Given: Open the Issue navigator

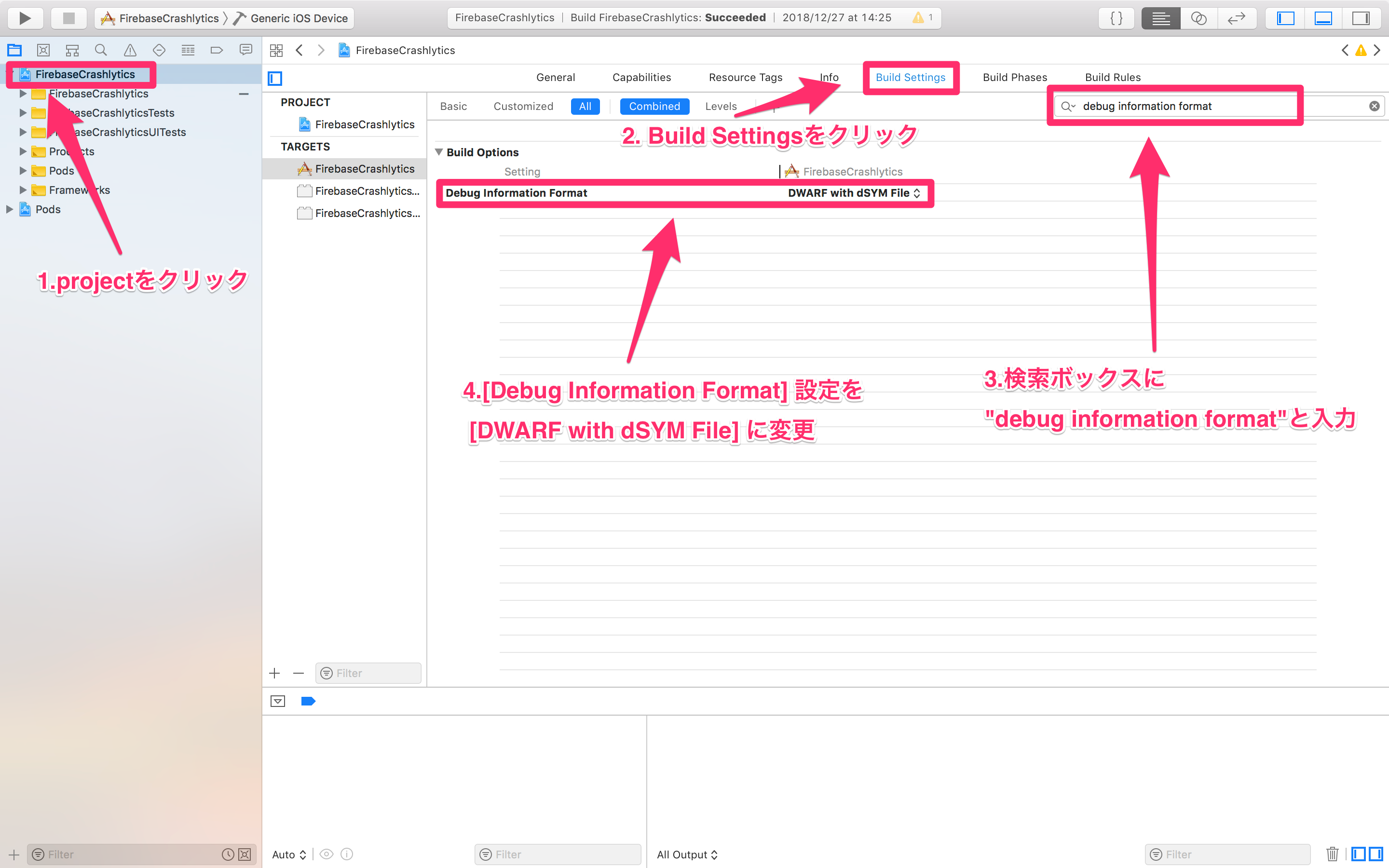Looking at the screenshot, I should pos(130,50).
